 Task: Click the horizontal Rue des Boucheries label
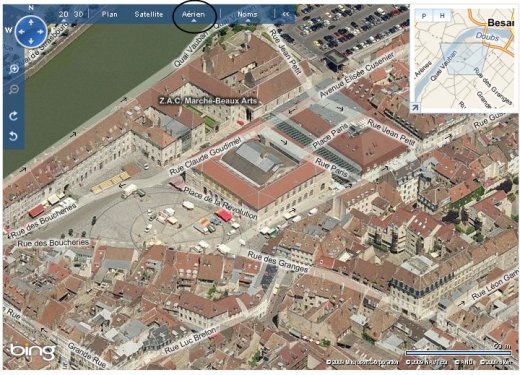[x=53, y=243]
